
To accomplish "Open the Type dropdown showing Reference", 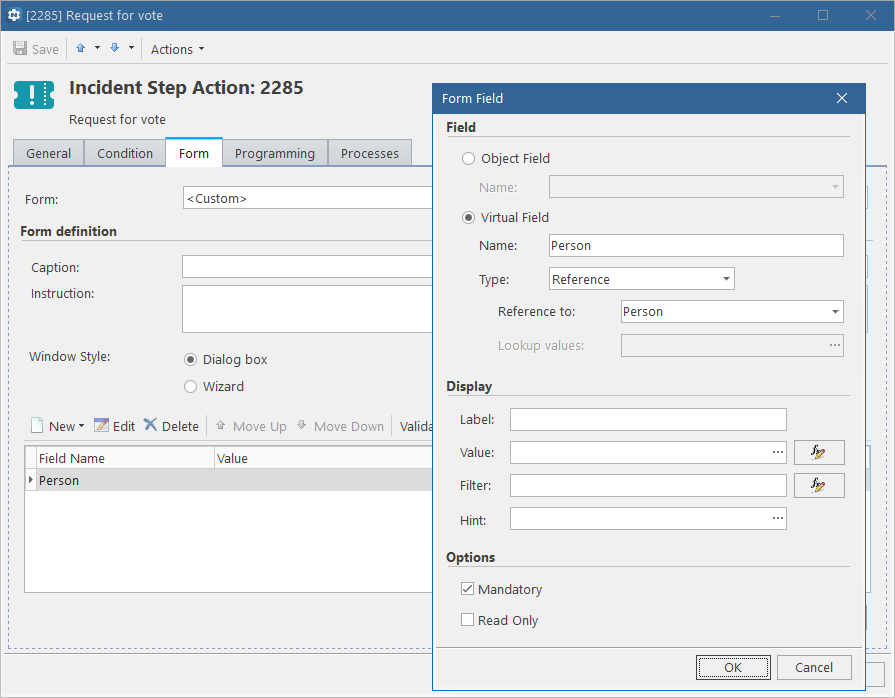I will pyautogui.click(x=727, y=278).
